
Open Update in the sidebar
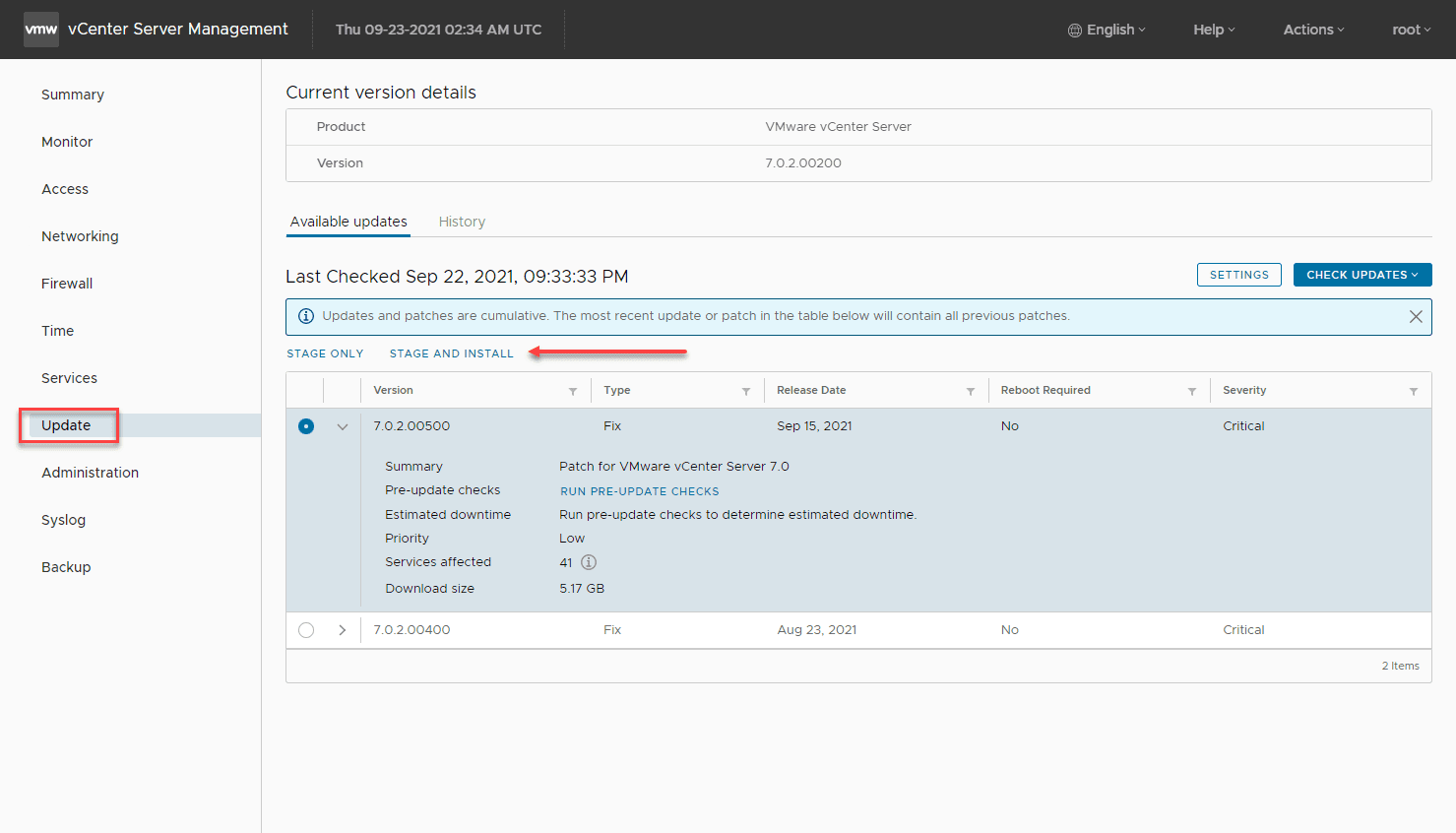point(66,425)
